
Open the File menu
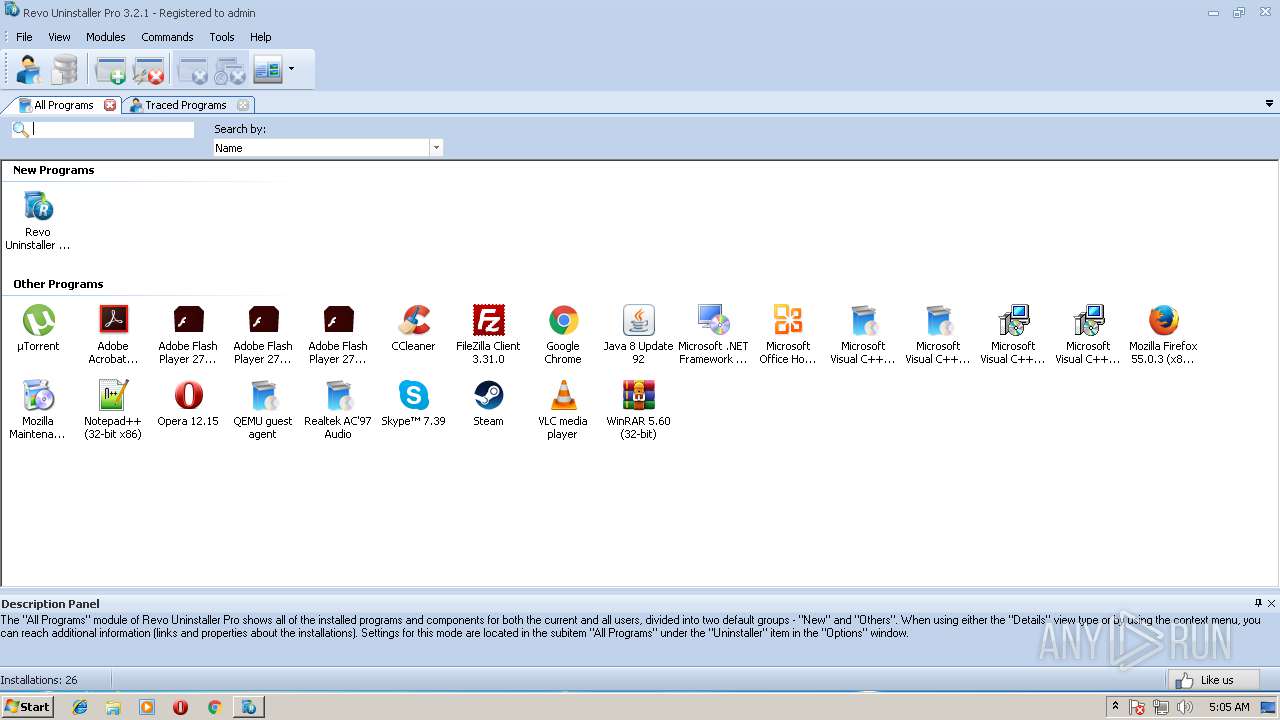[24, 37]
